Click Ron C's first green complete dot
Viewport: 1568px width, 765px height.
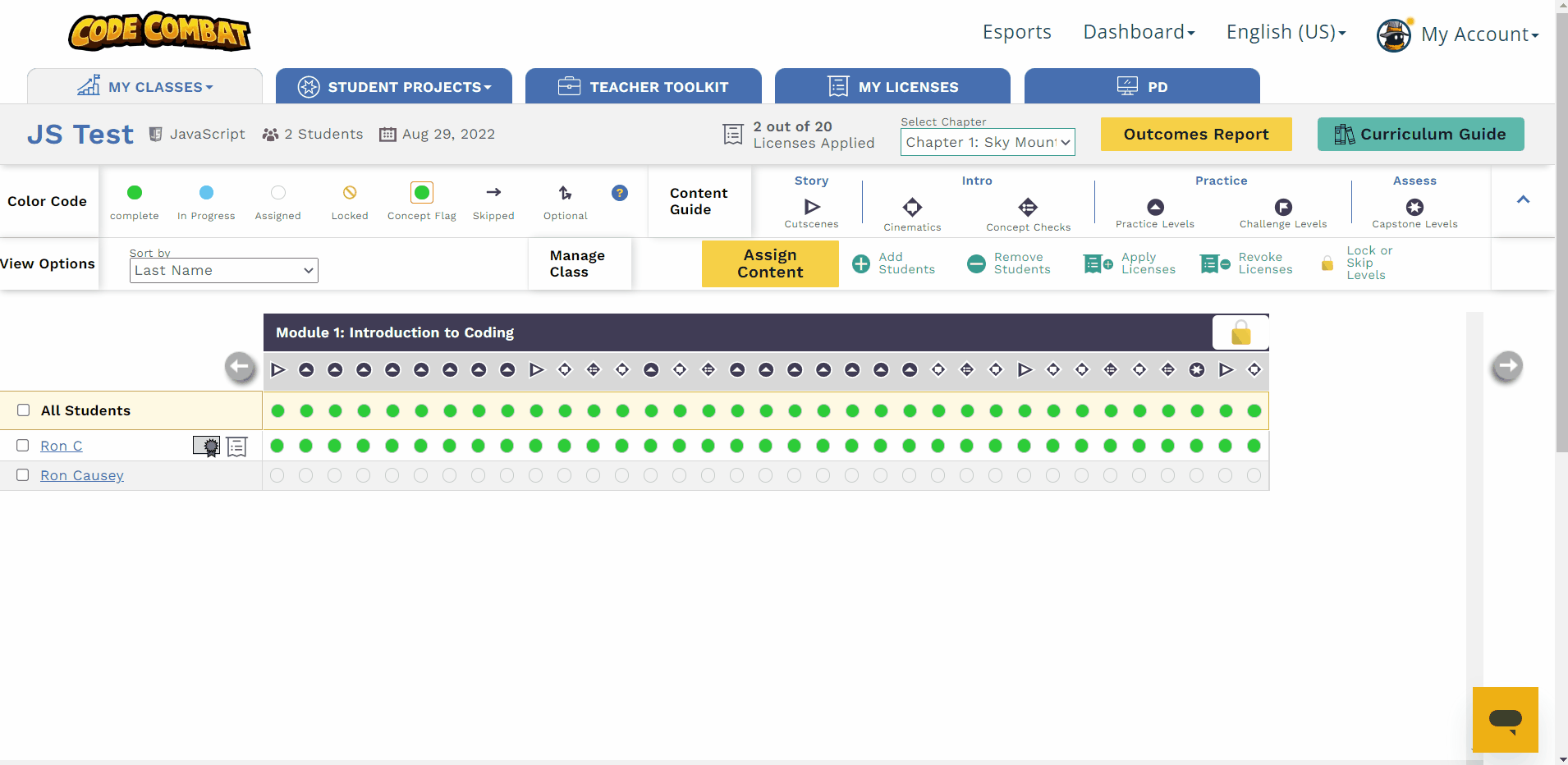point(277,446)
